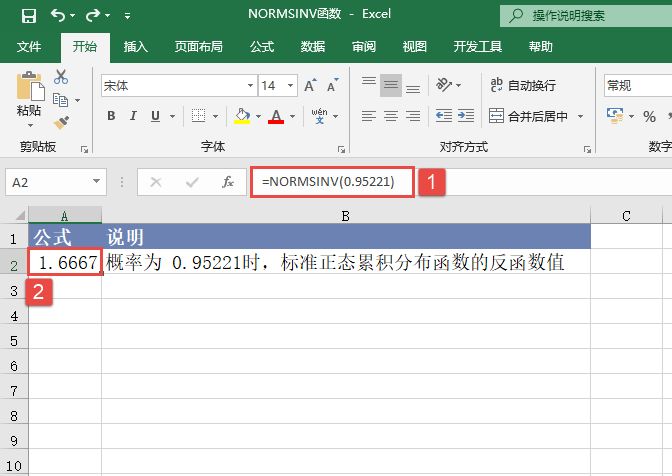Click the yellow fill color button
Viewport: 672px width, 476px height.
242,116
